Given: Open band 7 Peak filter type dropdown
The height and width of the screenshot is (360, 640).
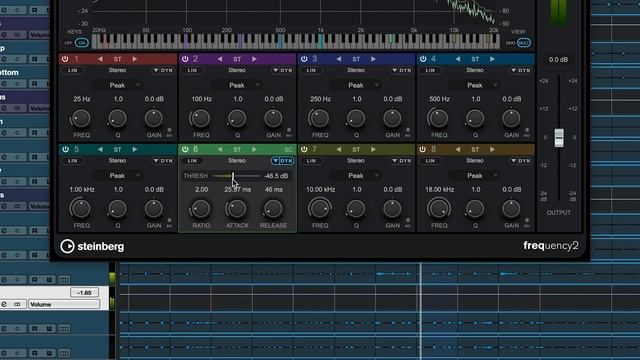Looking at the screenshot, I should pyautogui.click(x=356, y=176).
